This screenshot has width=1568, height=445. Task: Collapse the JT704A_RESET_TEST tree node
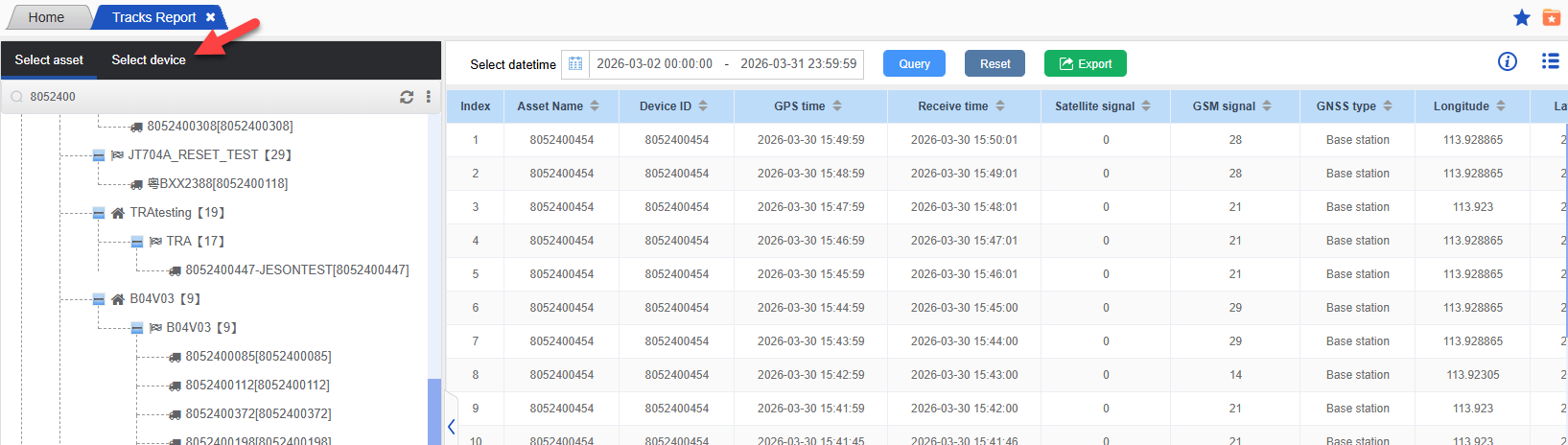(99, 155)
